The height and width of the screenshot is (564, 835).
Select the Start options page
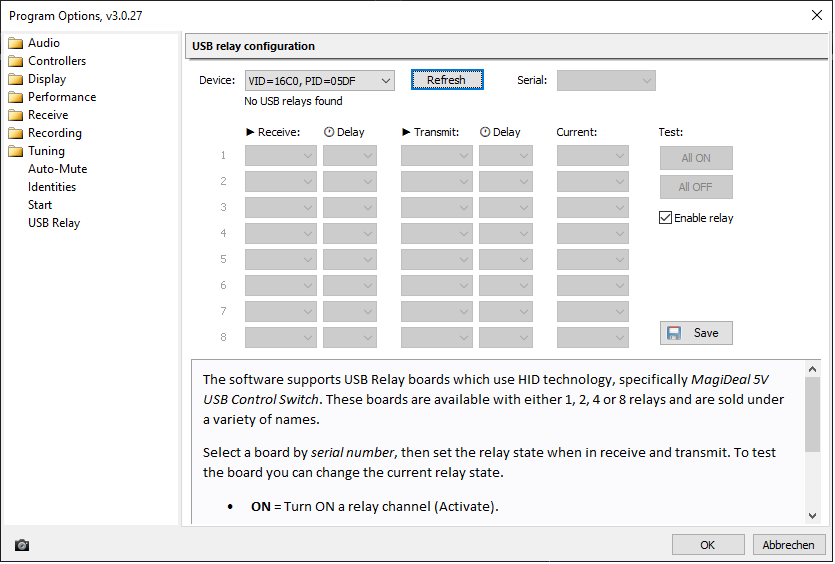coord(40,205)
